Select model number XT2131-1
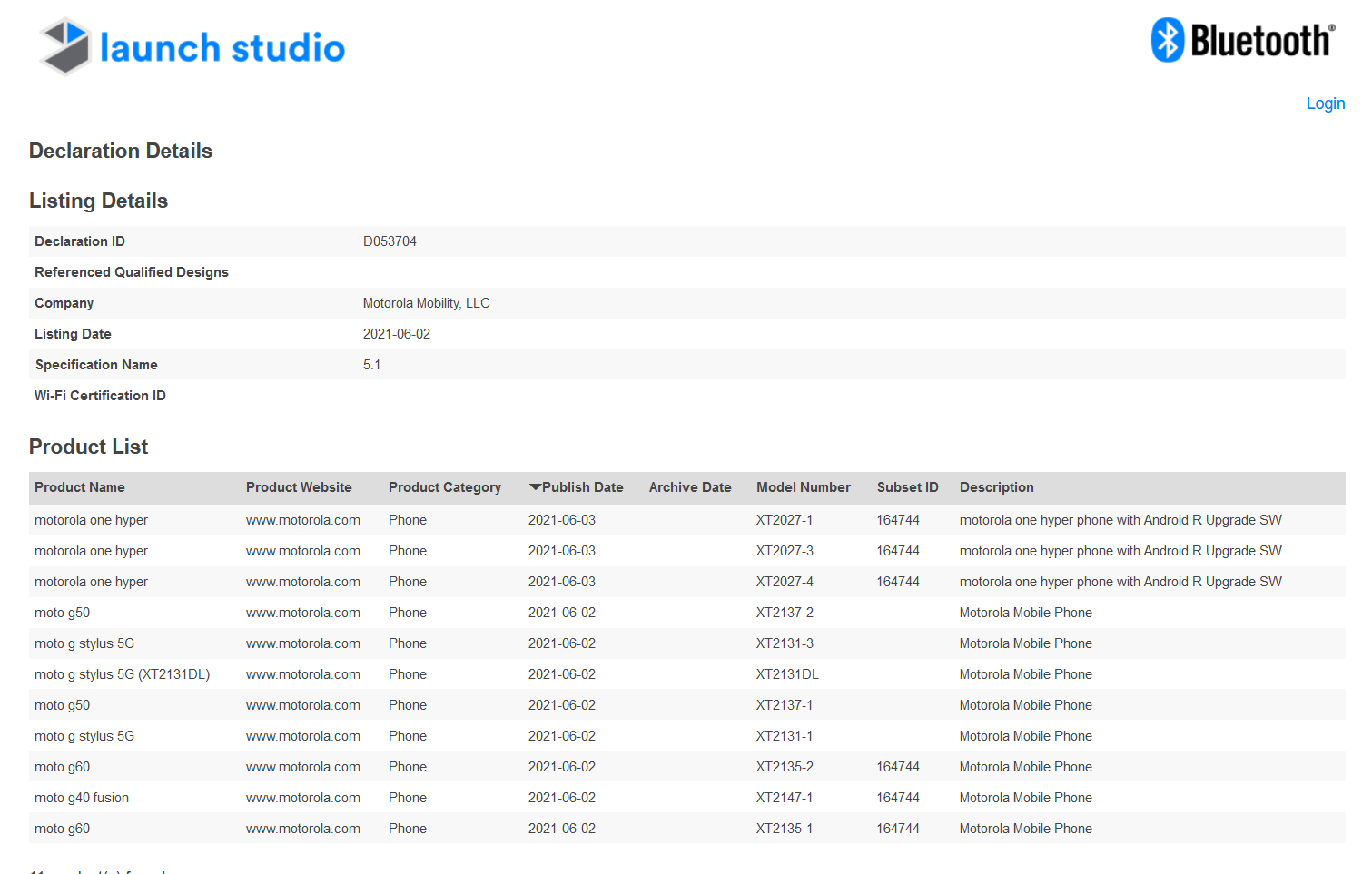Image resolution: width=1372 pixels, height=874 pixels. click(x=785, y=736)
